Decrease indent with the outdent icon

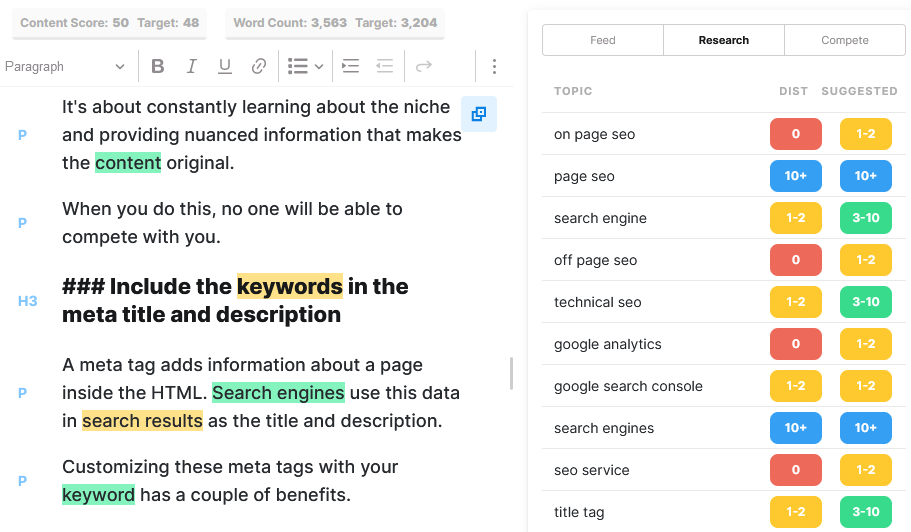click(384, 67)
